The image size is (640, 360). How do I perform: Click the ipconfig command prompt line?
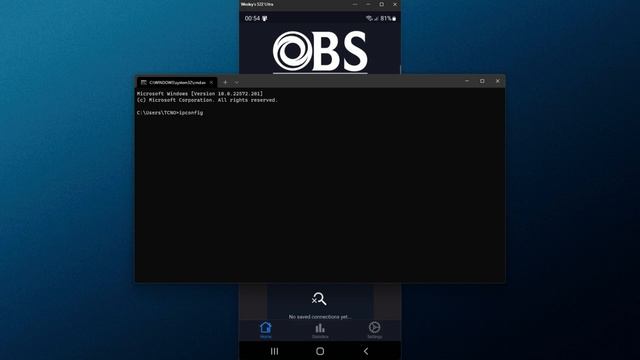point(170,113)
